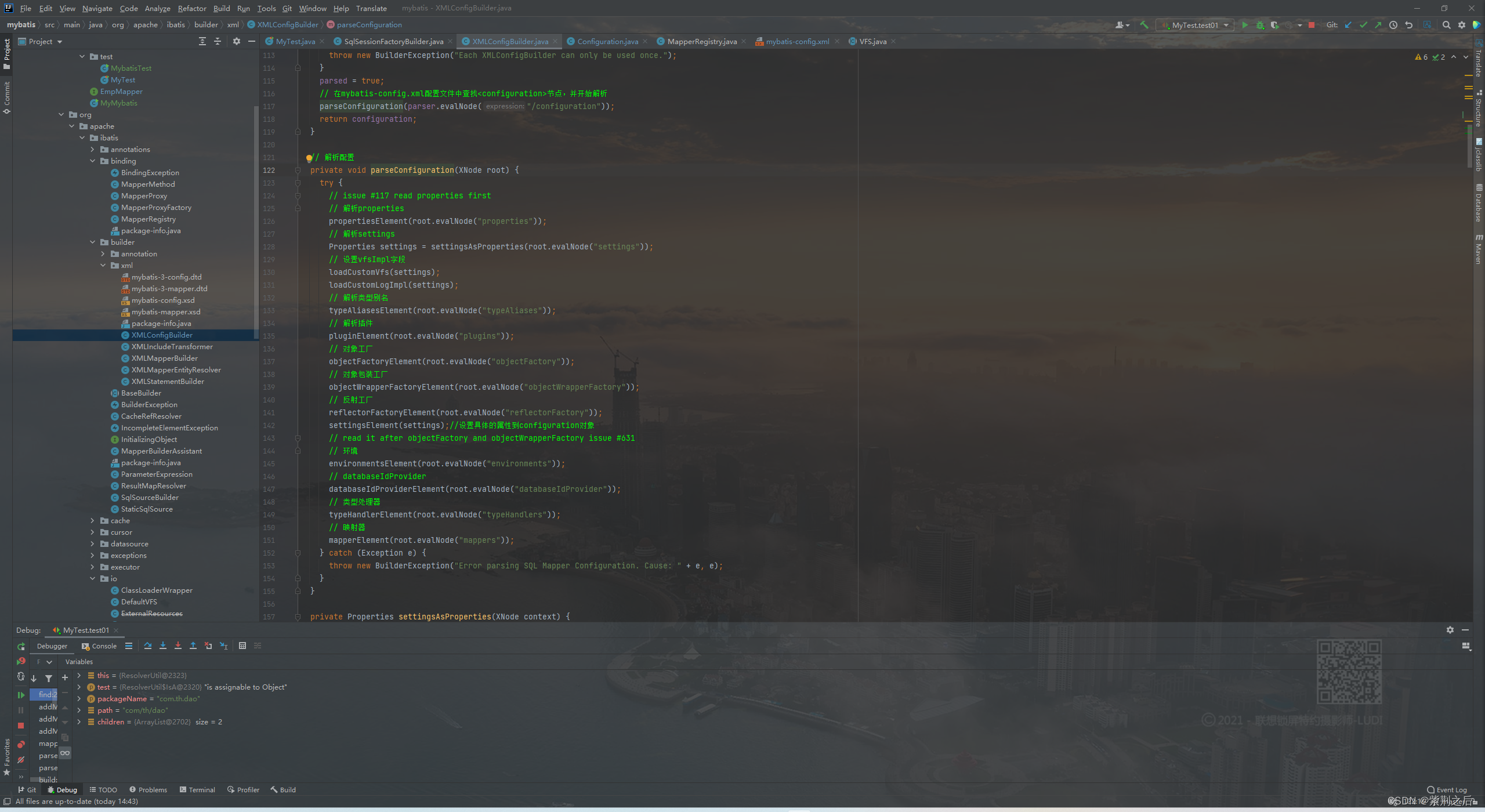Open the Event Log in the status bar
The width and height of the screenshot is (1485, 812).
(x=1447, y=789)
